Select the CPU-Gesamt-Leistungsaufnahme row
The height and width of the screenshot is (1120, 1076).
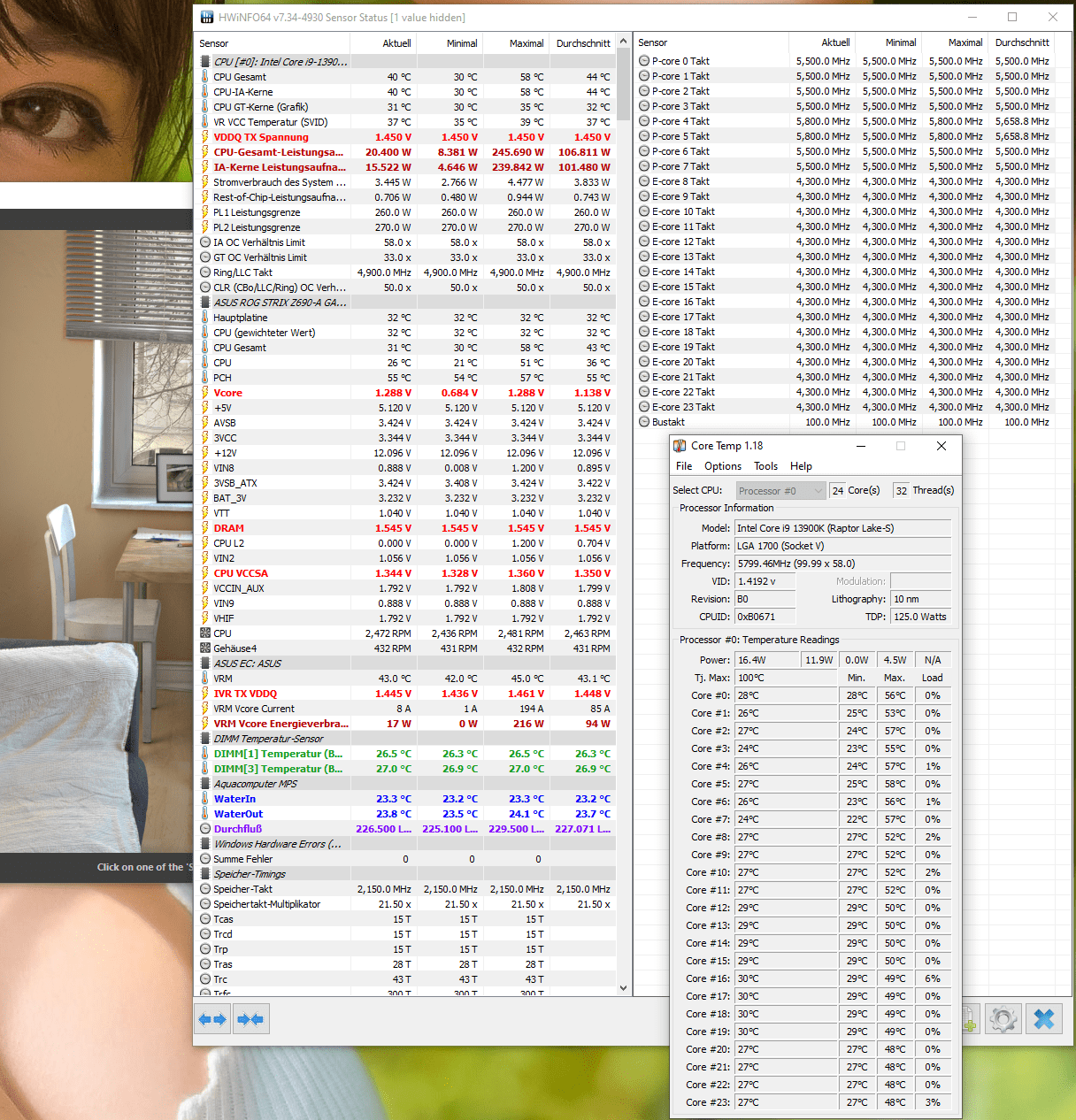click(x=405, y=152)
